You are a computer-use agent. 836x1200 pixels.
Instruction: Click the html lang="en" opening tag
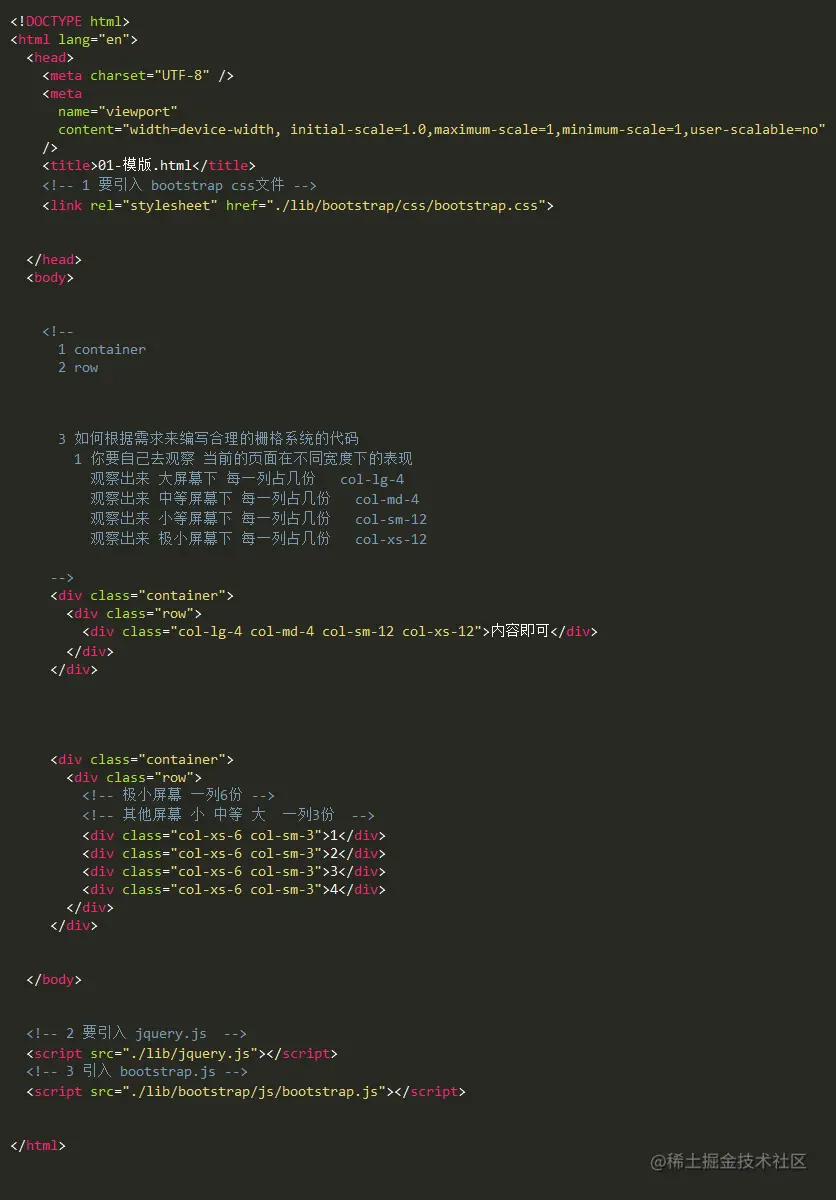click(74, 39)
